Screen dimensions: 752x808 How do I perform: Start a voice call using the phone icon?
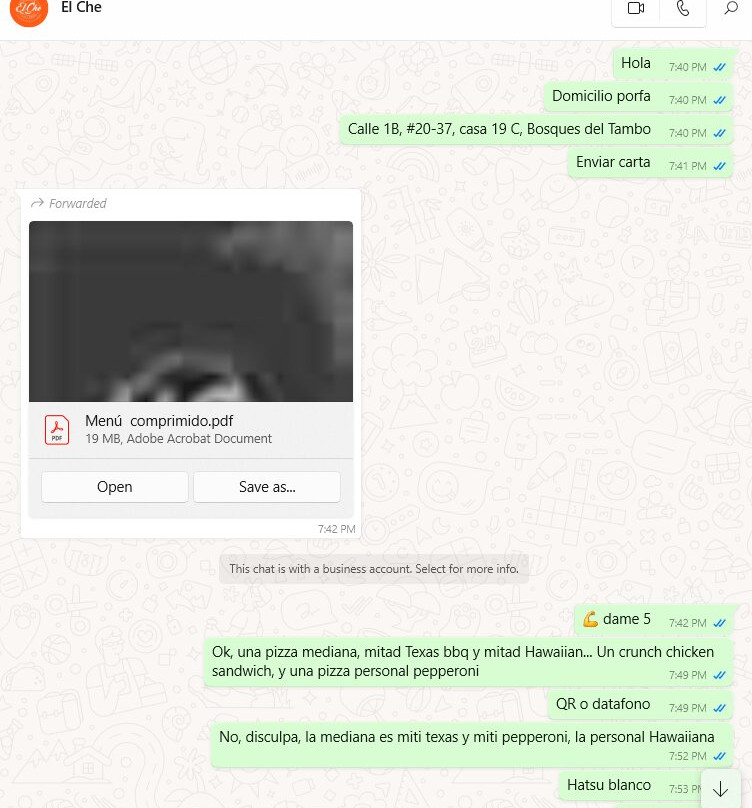682,8
